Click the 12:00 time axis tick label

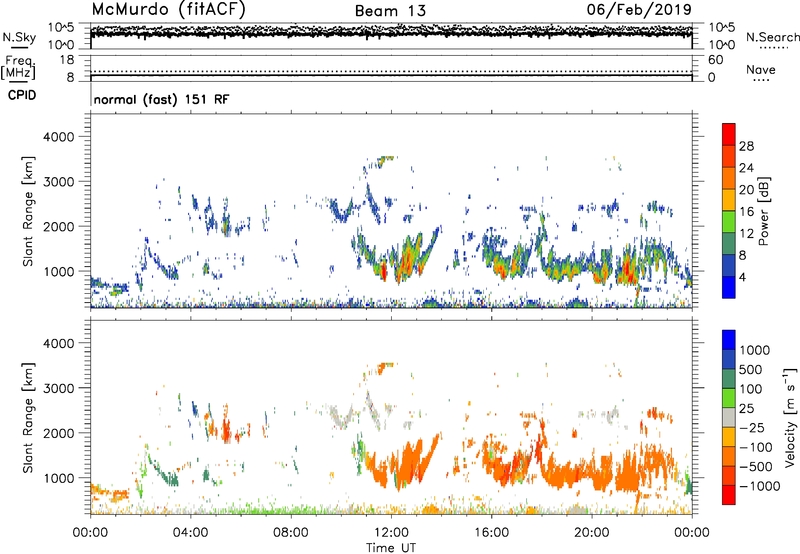click(391, 533)
